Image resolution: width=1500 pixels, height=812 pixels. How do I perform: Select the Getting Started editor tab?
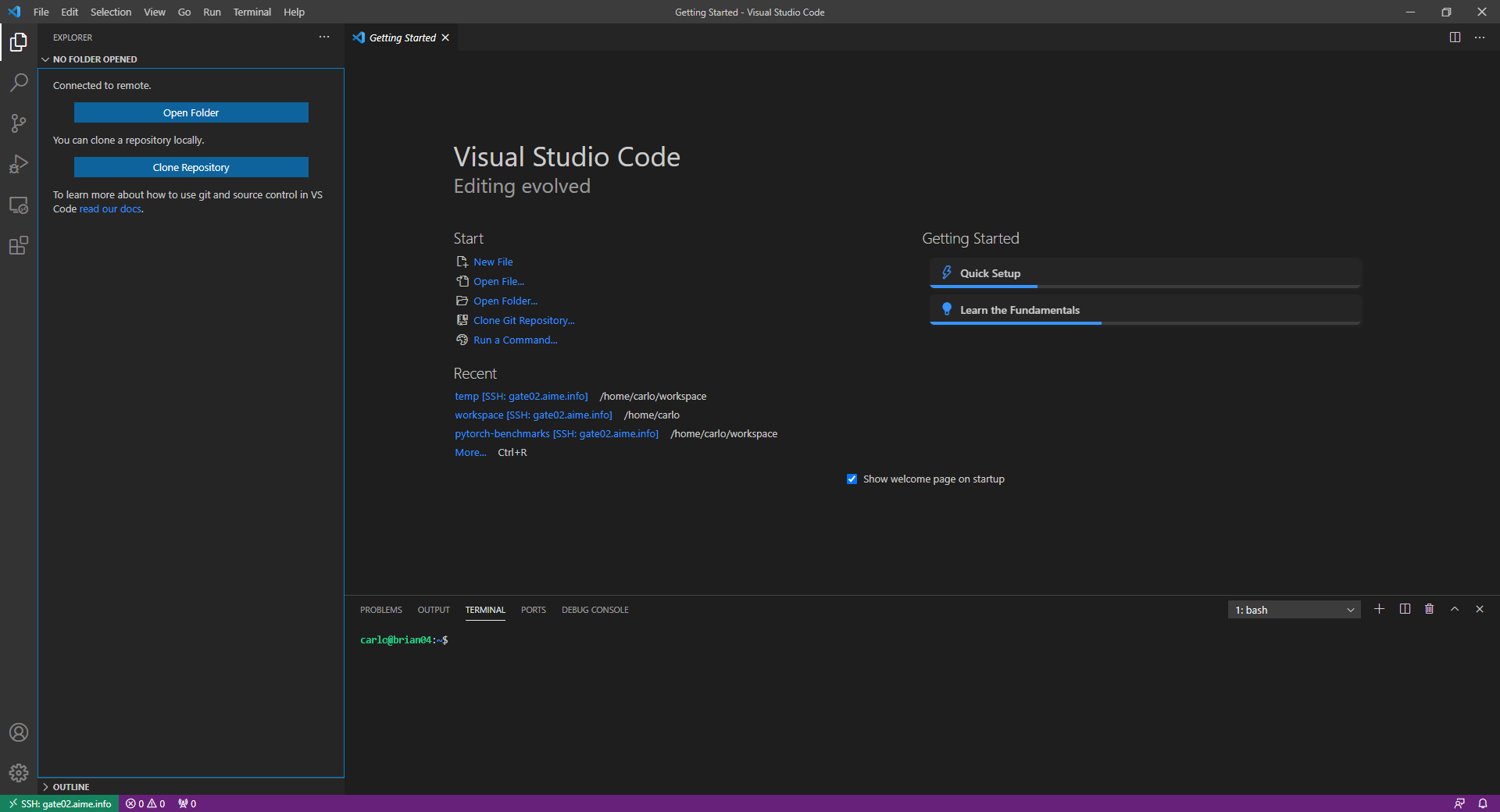tap(402, 37)
